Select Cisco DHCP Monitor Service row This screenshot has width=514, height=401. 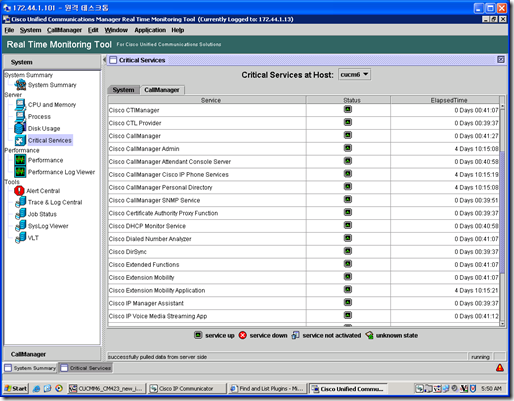pyautogui.click(x=303, y=226)
